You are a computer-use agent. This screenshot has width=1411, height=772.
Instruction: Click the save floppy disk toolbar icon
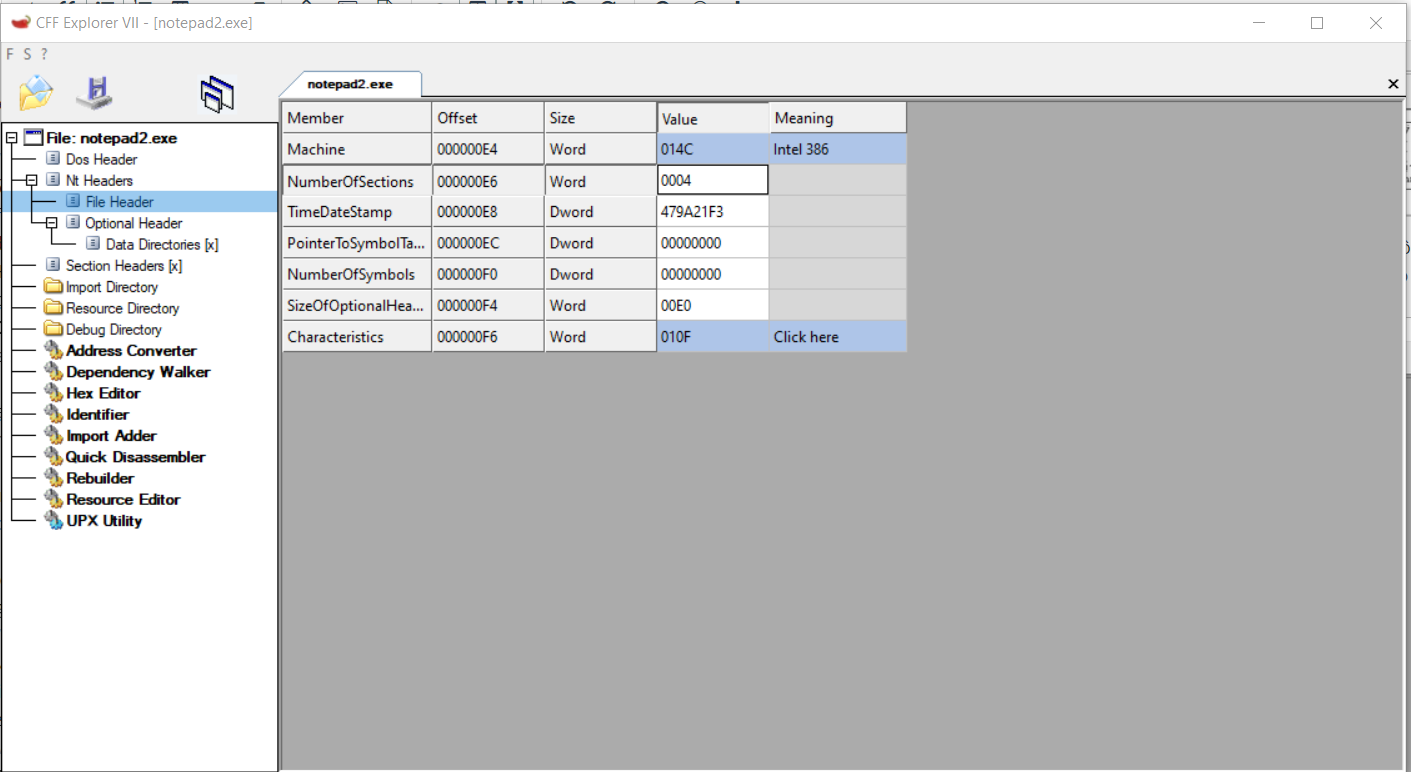click(x=94, y=93)
